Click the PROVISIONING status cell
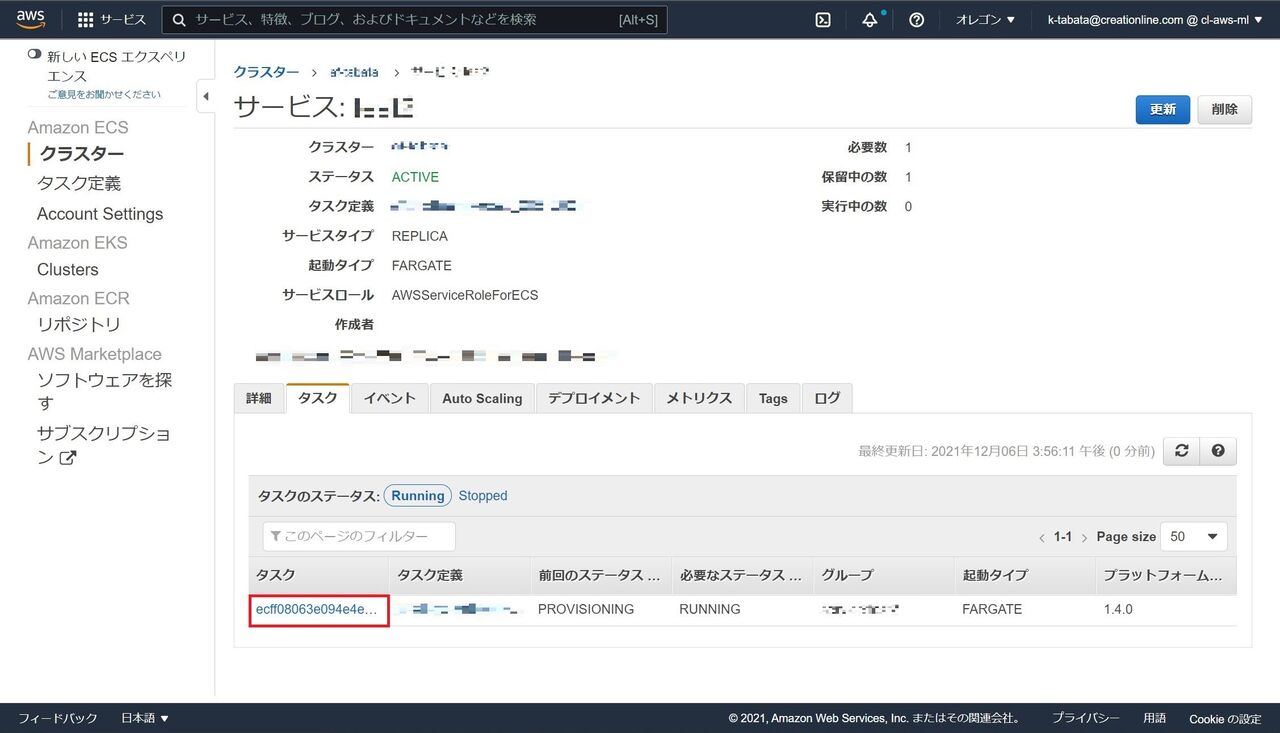The width and height of the screenshot is (1280, 733). coord(586,609)
